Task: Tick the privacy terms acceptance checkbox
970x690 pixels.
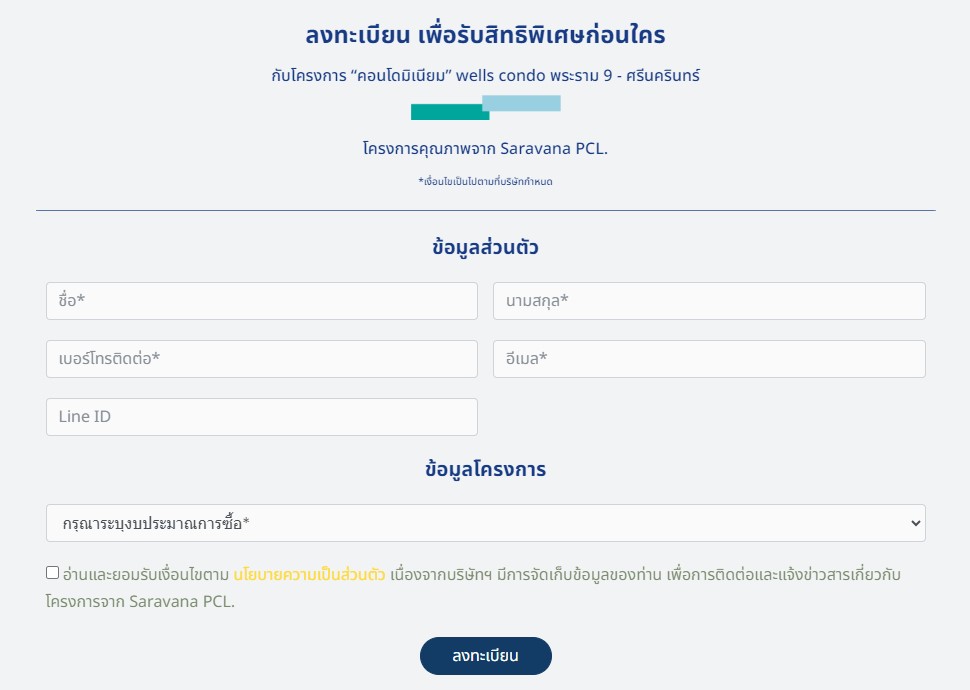Action: [x=53, y=573]
